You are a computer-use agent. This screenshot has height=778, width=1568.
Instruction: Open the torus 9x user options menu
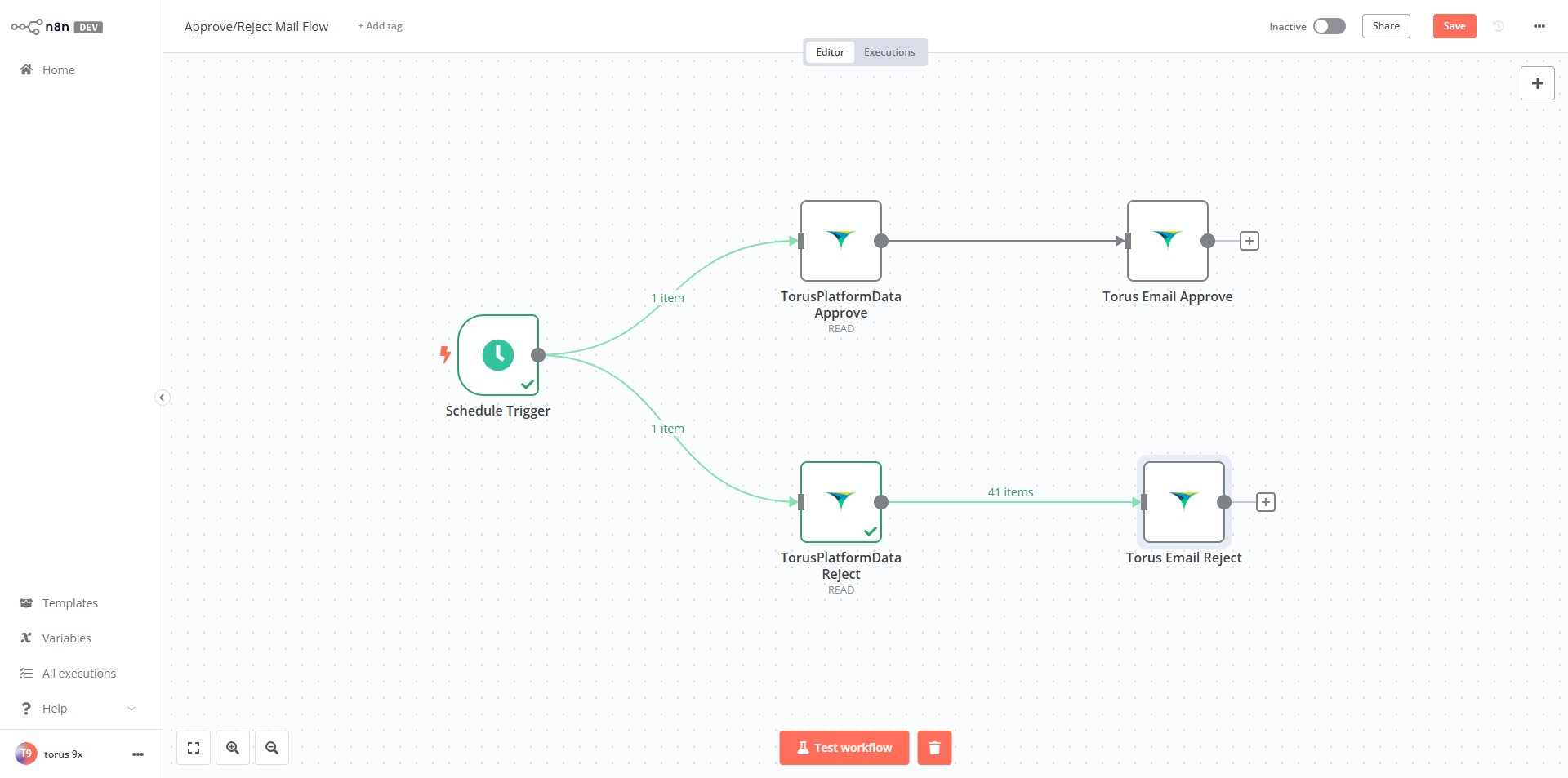(x=138, y=754)
